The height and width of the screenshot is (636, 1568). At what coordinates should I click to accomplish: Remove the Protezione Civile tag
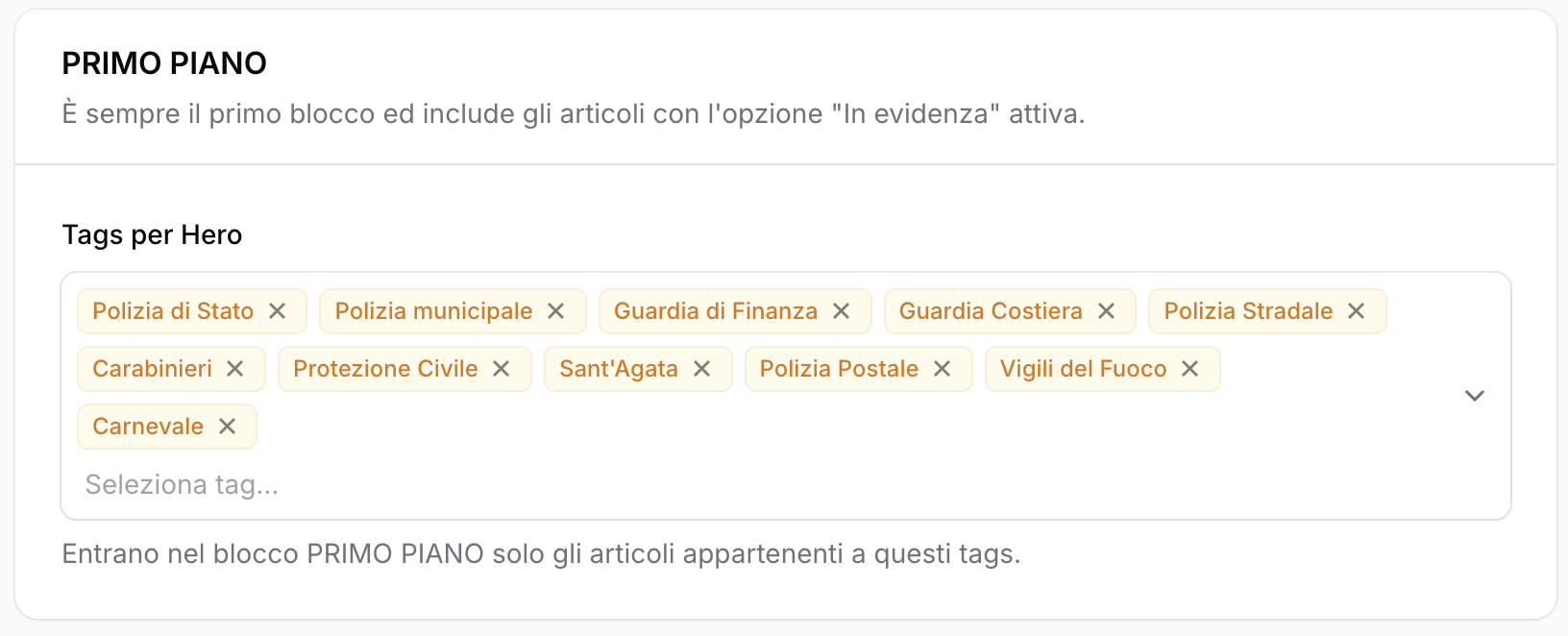502,369
